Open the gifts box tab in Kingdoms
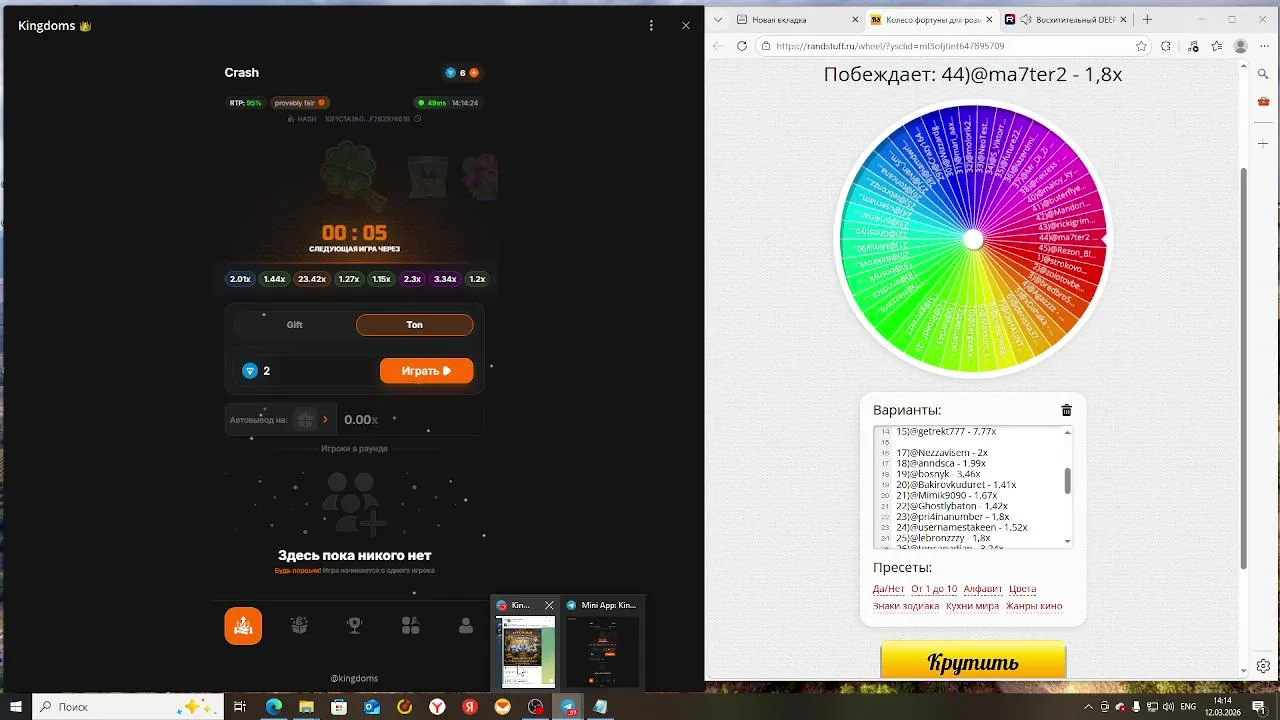This screenshot has width=1280, height=720. pyautogui.click(x=299, y=626)
